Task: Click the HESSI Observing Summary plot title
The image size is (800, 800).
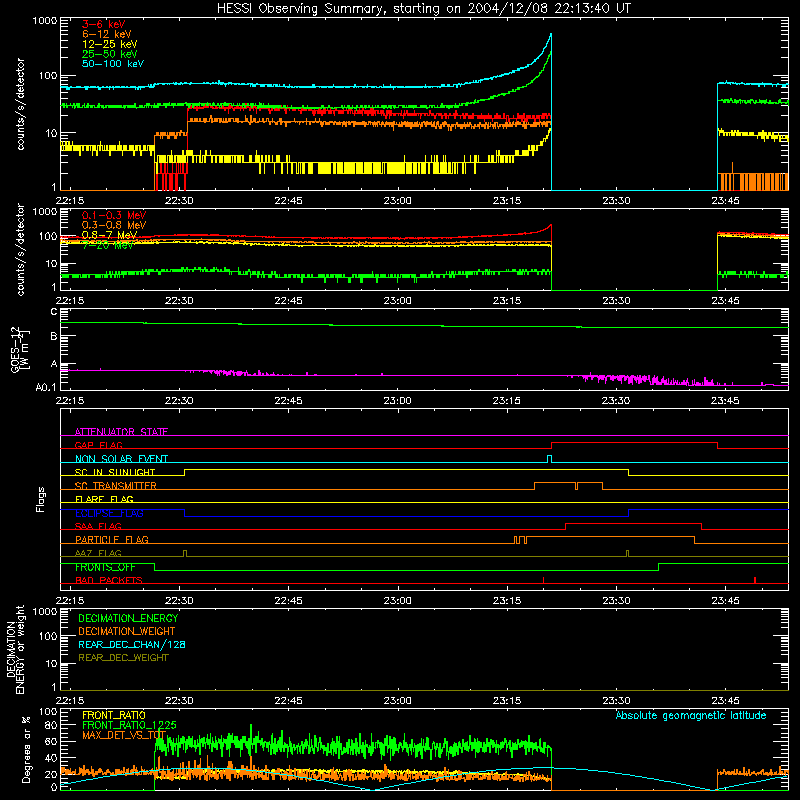Action: 424,8
